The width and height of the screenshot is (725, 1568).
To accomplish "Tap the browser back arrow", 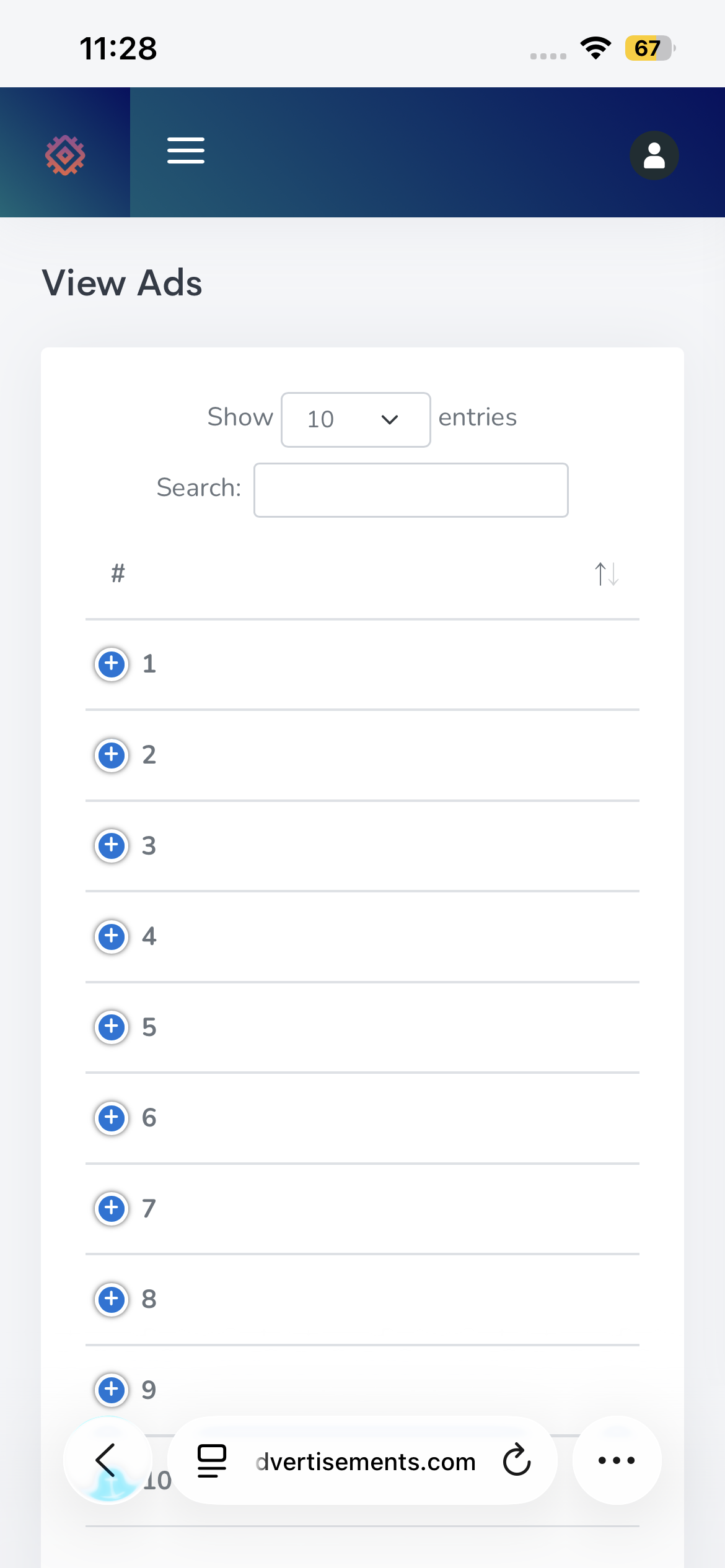I will 107,1460.
